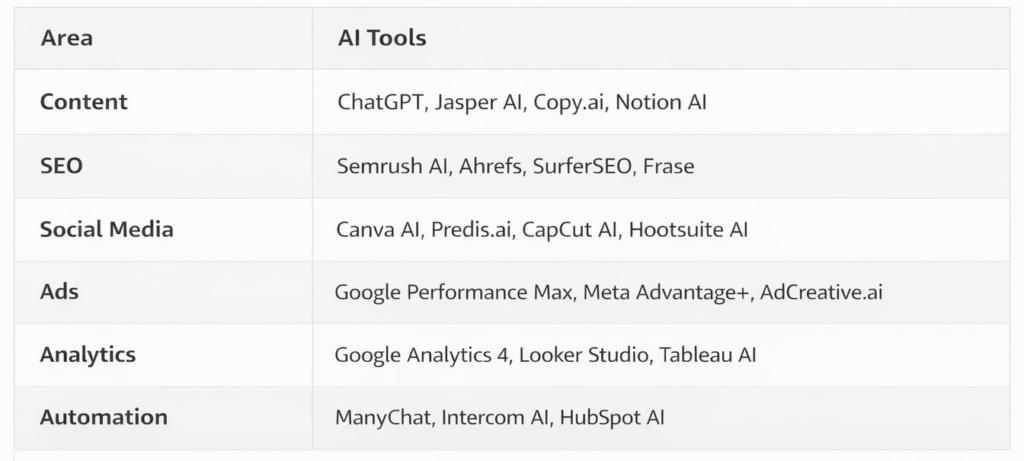Select the "SEO" row label

point(61,166)
